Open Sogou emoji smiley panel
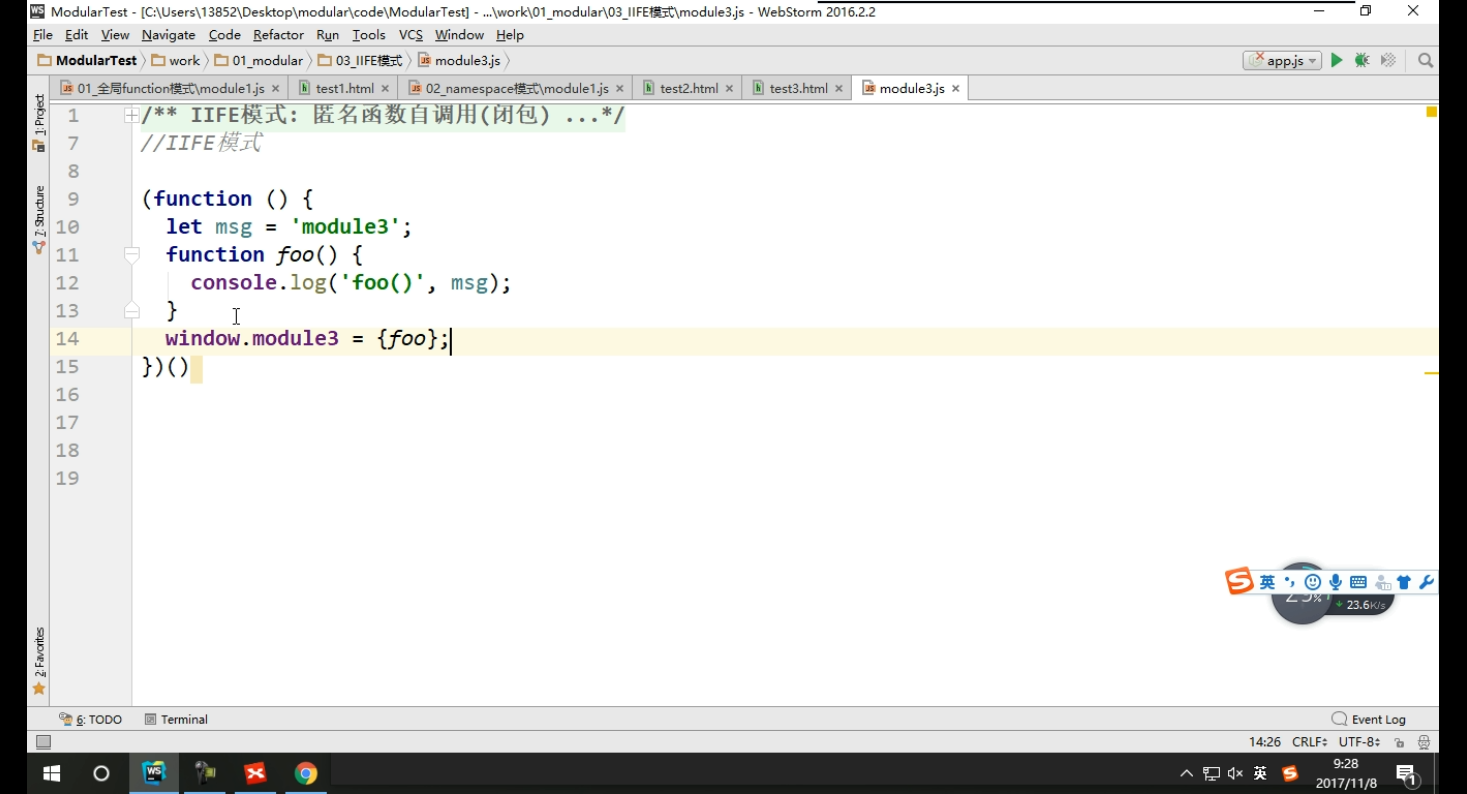The width and height of the screenshot is (1467, 794). (1313, 582)
